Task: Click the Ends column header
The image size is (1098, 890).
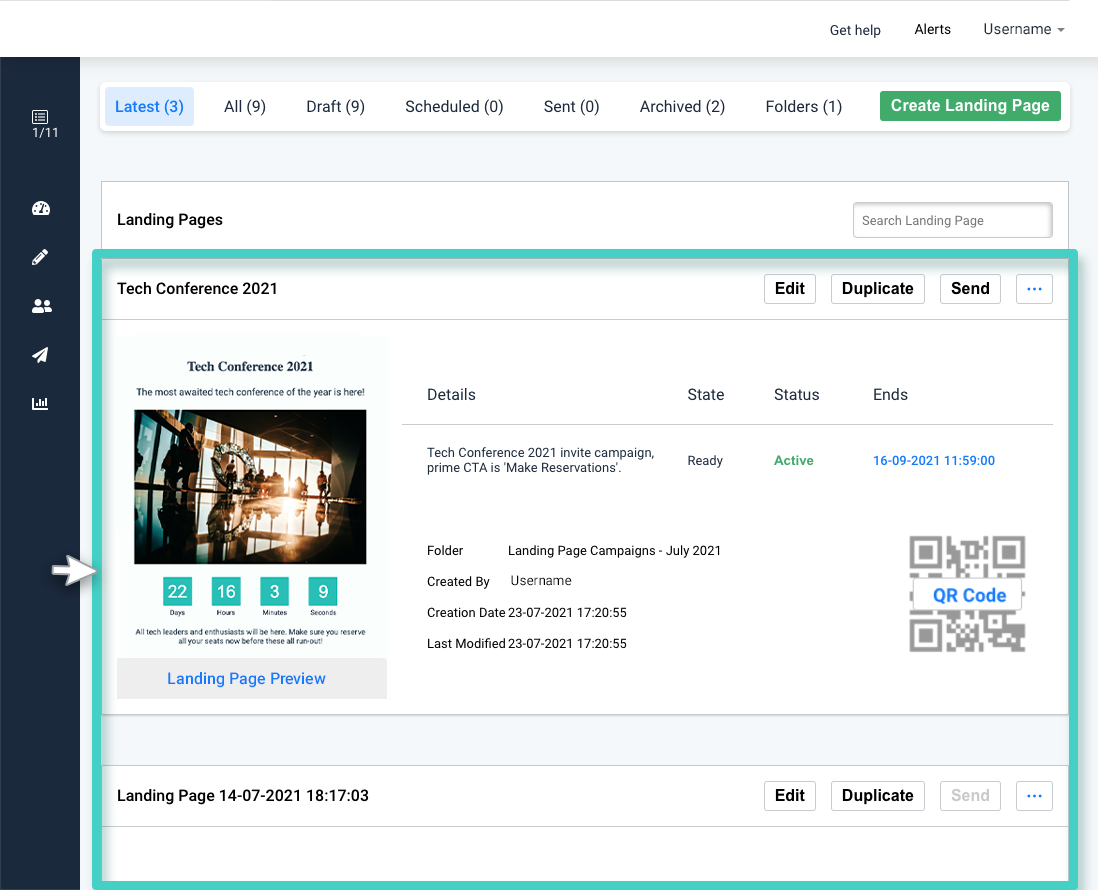Action: point(890,395)
